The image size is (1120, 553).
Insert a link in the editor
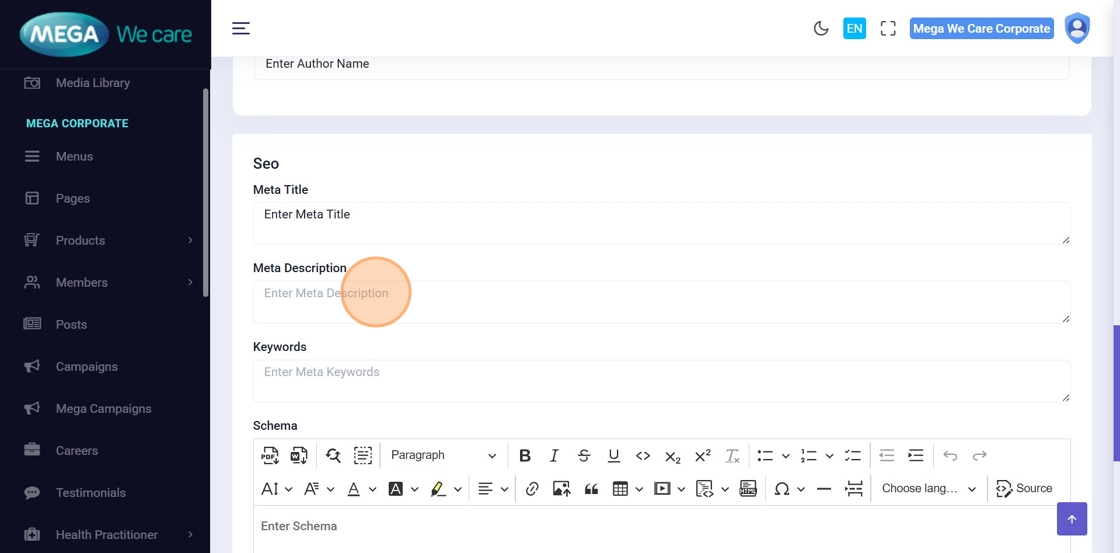coord(532,489)
